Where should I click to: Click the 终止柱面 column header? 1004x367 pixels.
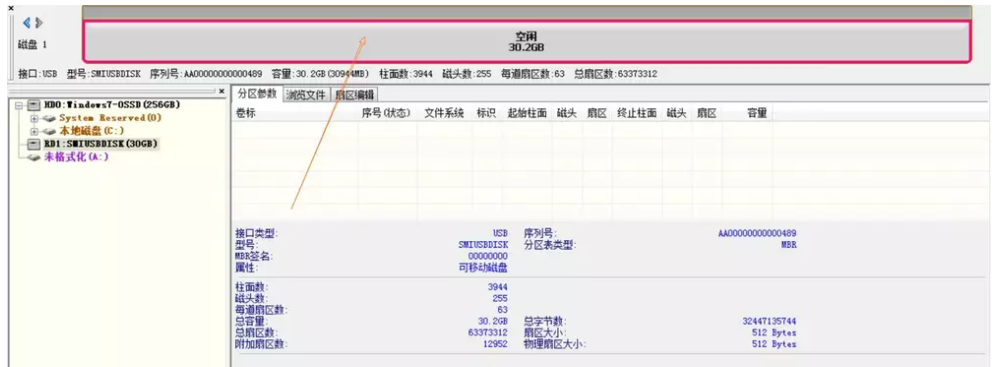tap(637, 113)
